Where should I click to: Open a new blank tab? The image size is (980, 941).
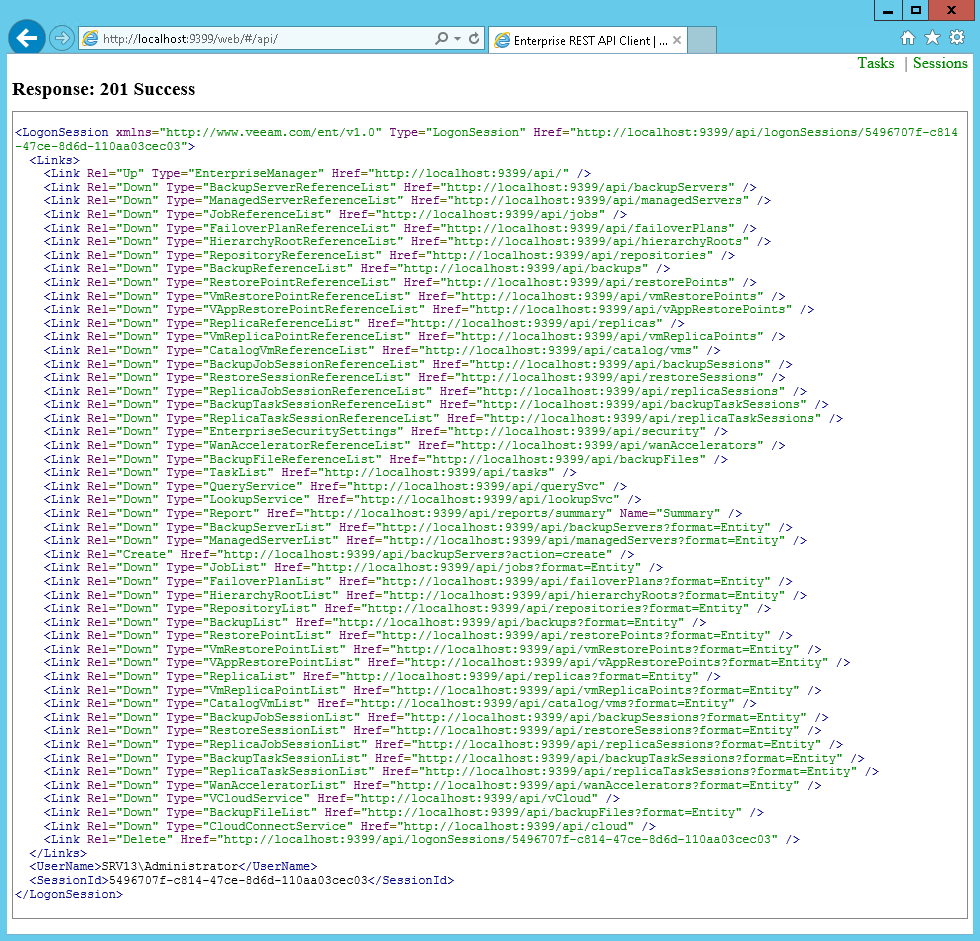tap(702, 41)
